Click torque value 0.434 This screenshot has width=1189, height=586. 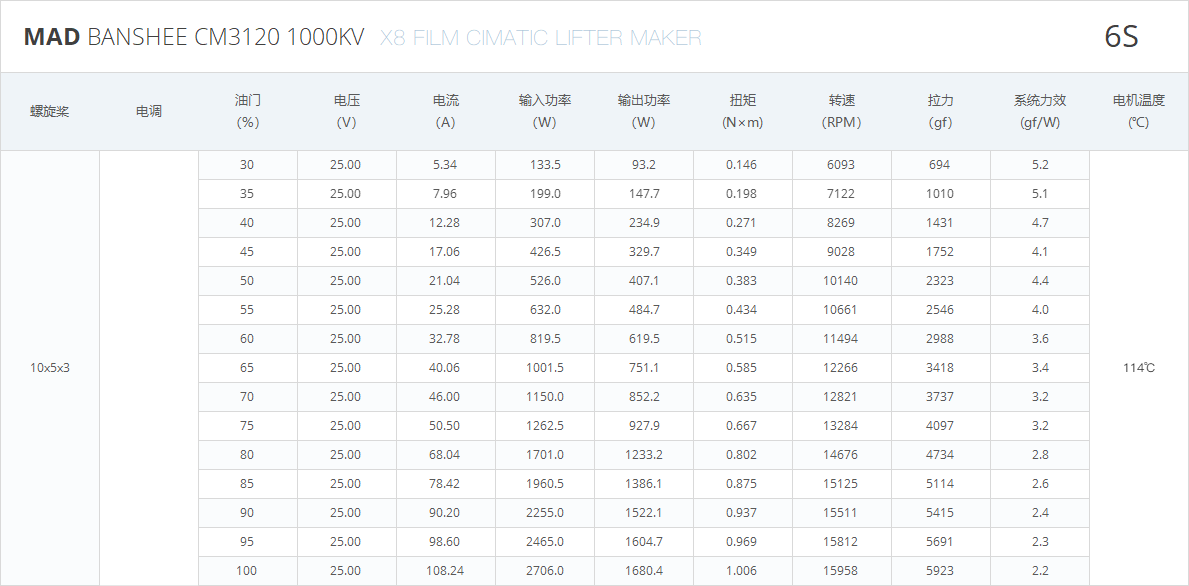tap(742, 309)
